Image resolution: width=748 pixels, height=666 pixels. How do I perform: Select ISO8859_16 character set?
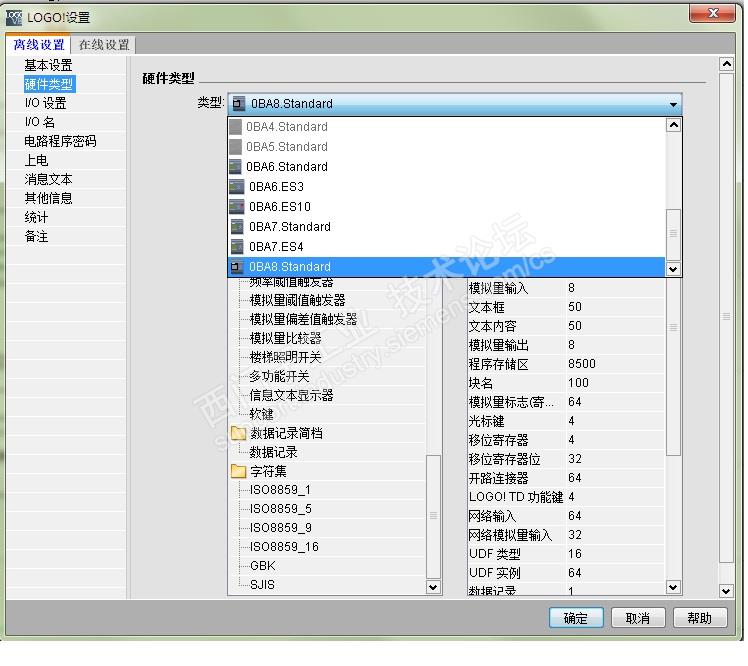click(284, 548)
